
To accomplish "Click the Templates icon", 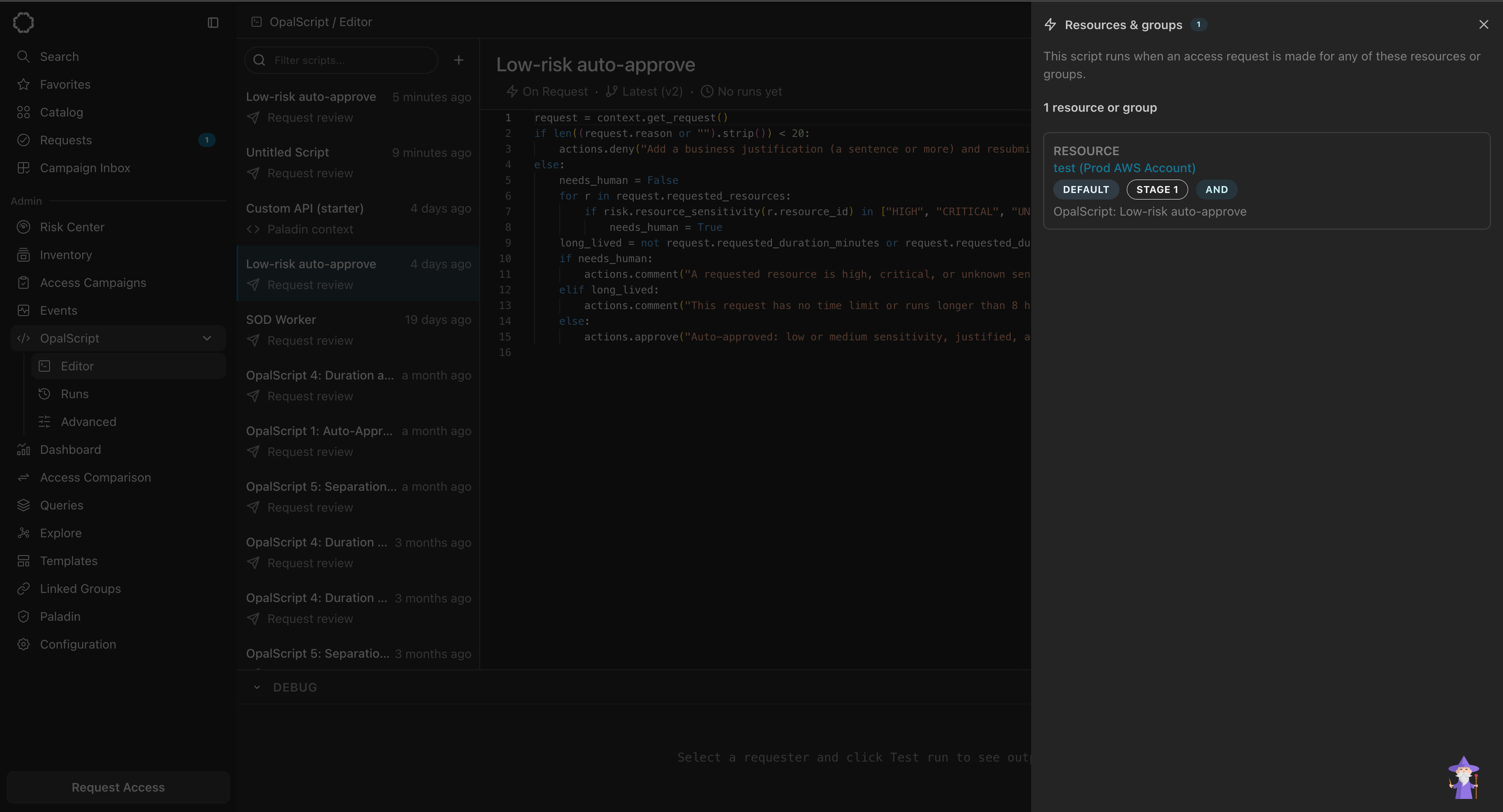I will (x=23, y=561).
